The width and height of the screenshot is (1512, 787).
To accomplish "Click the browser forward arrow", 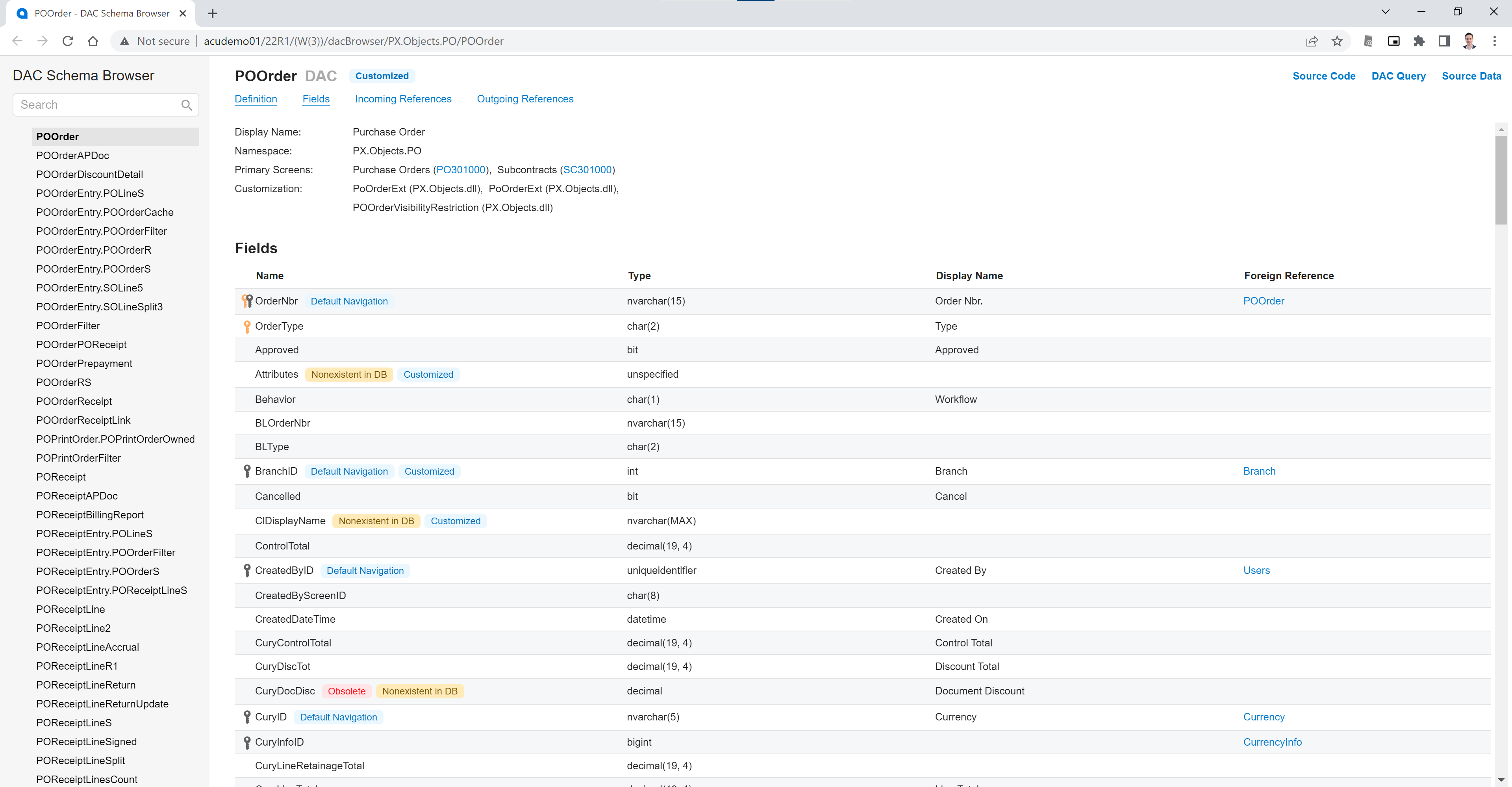I will (42, 41).
